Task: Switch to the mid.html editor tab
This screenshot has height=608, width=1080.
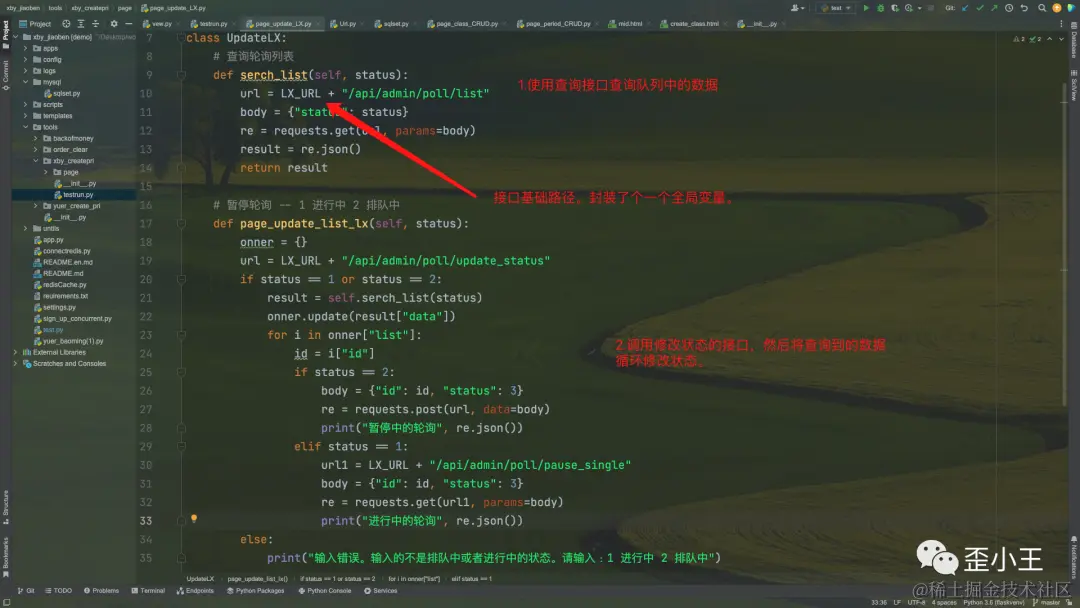Action: [x=629, y=23]
